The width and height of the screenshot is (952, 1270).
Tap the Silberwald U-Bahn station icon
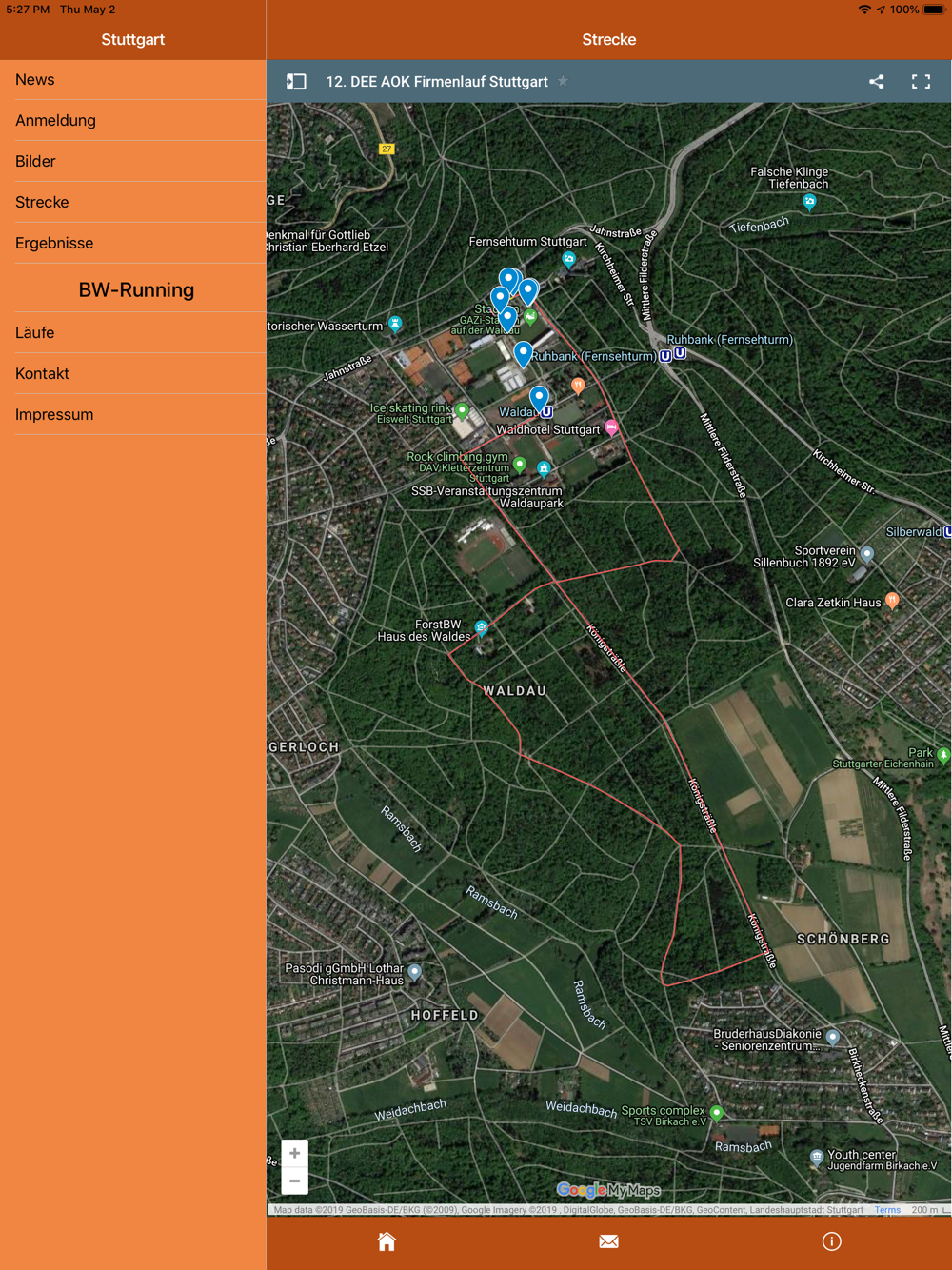coord(947,532)
